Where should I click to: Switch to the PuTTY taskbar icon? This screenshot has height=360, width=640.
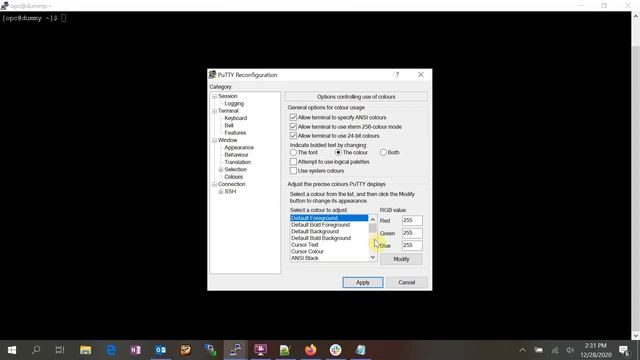click(x=236, y=350)
